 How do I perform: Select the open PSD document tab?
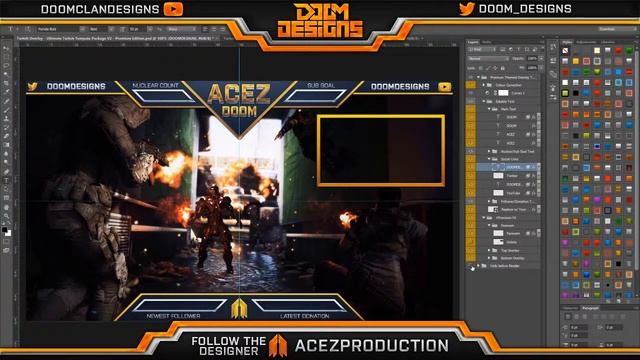tap(115, 38)
